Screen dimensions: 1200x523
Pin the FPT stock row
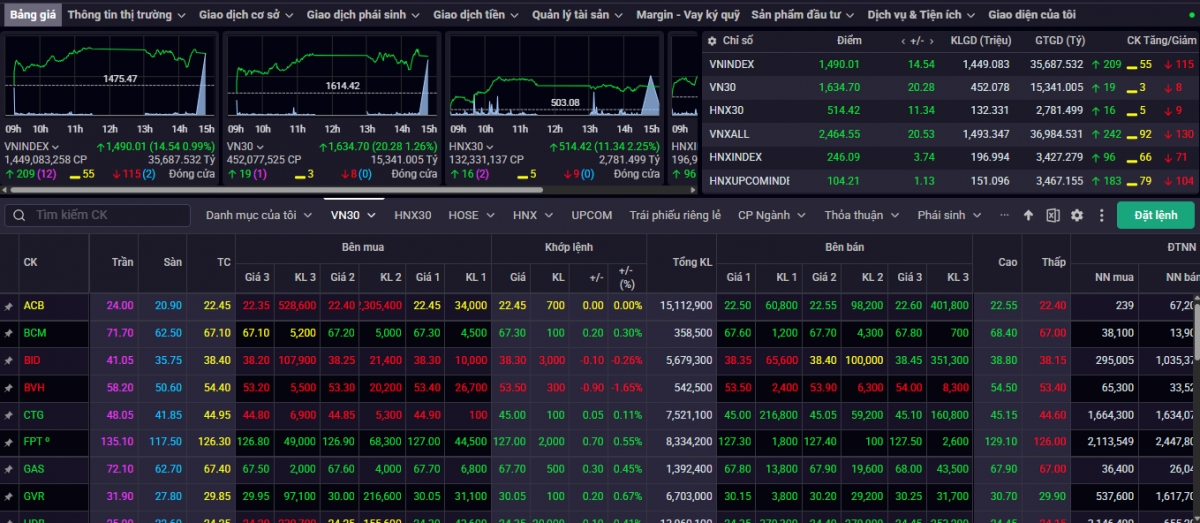pos(9,441)
